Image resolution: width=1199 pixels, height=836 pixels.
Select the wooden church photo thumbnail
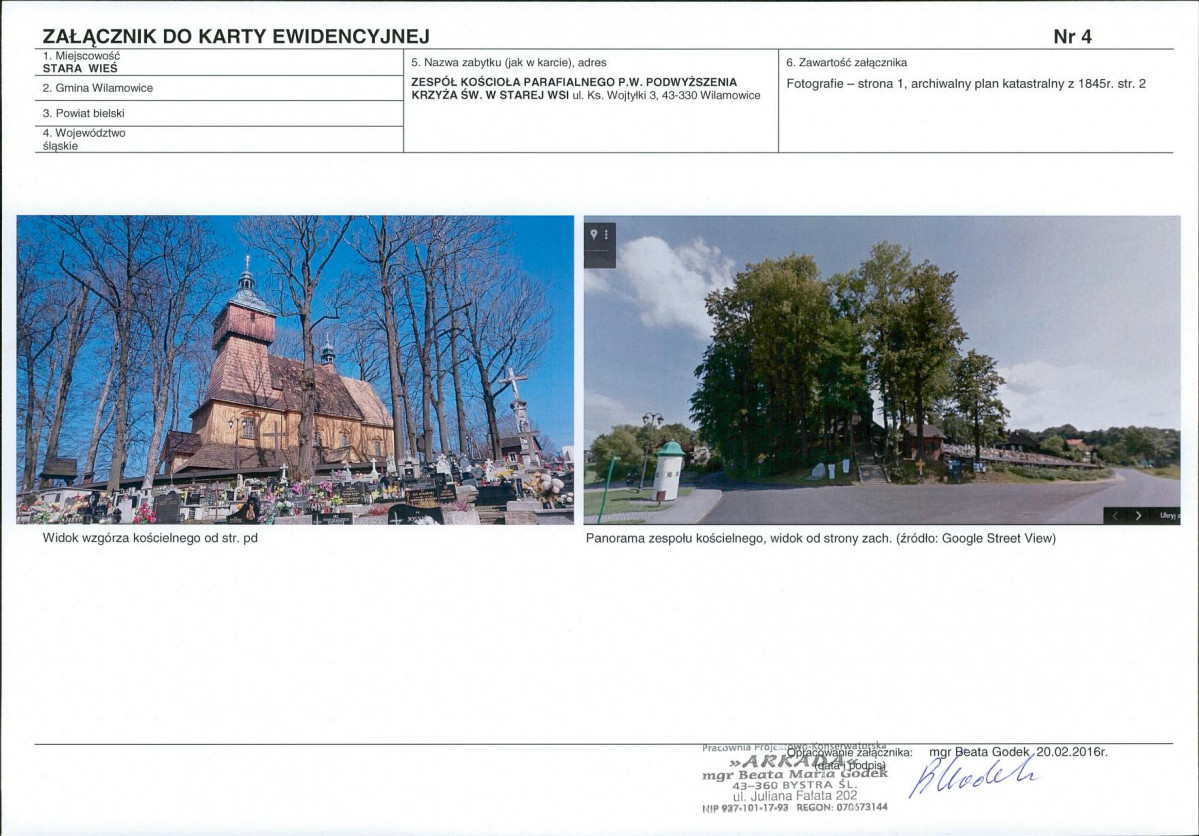click(295, 370)
